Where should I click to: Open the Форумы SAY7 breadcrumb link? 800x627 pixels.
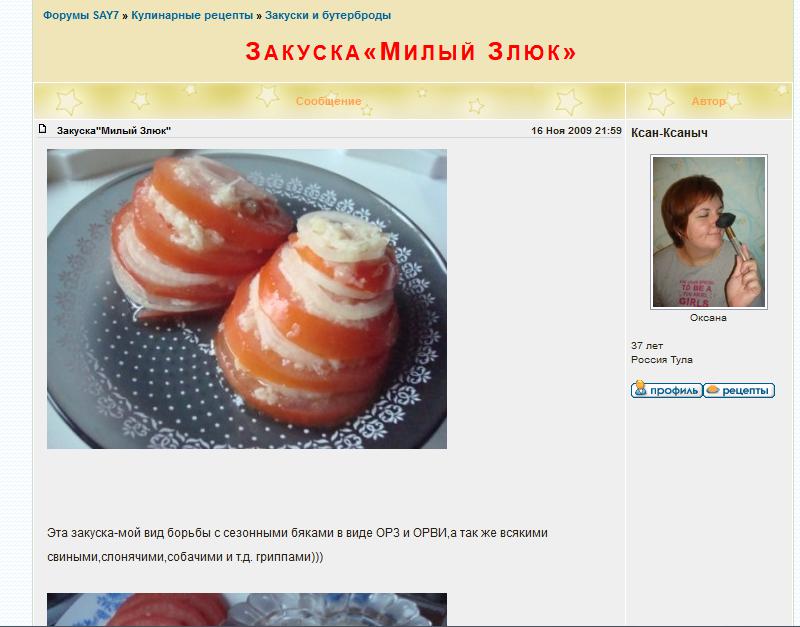[81, 15]
